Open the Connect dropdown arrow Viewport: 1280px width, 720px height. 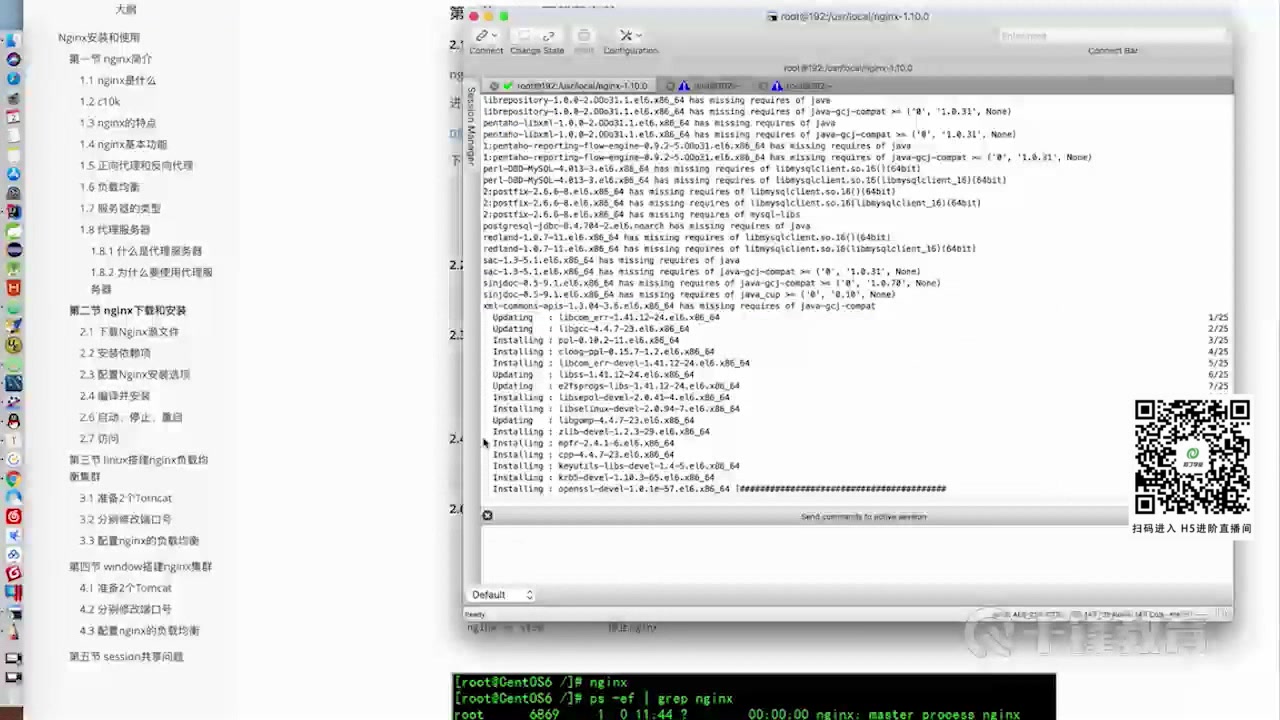[x=494, y=36]
